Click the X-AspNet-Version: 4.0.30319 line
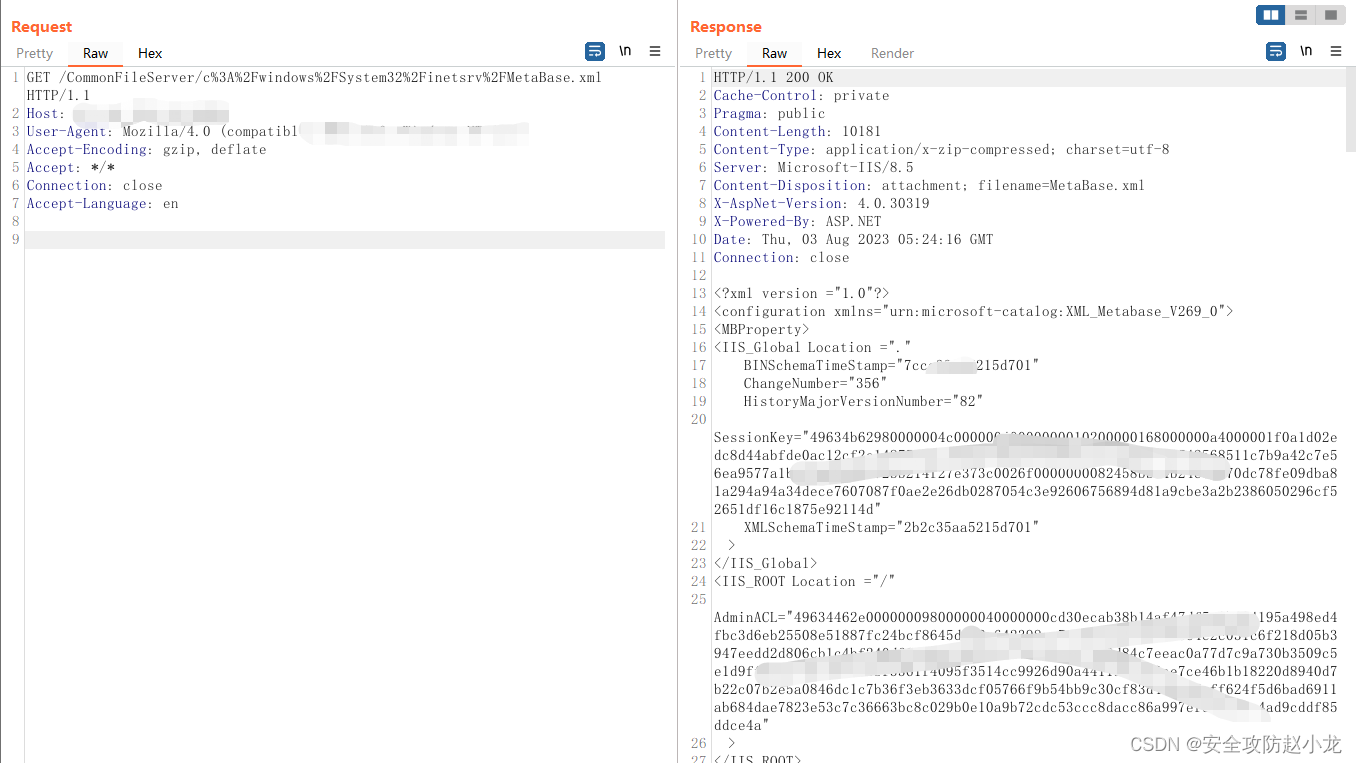1357x763 pixels. (821, 203)
